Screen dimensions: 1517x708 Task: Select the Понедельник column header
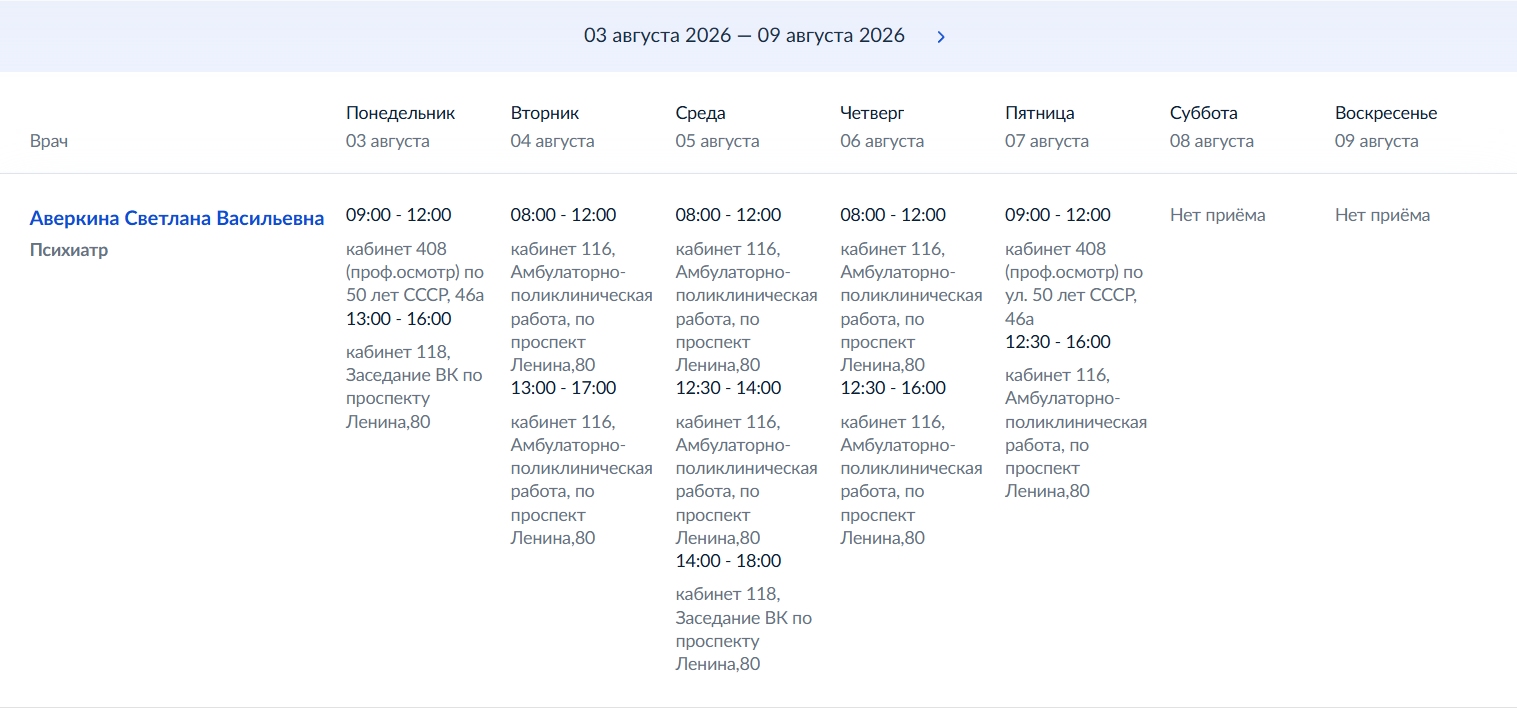click(400, 113)
